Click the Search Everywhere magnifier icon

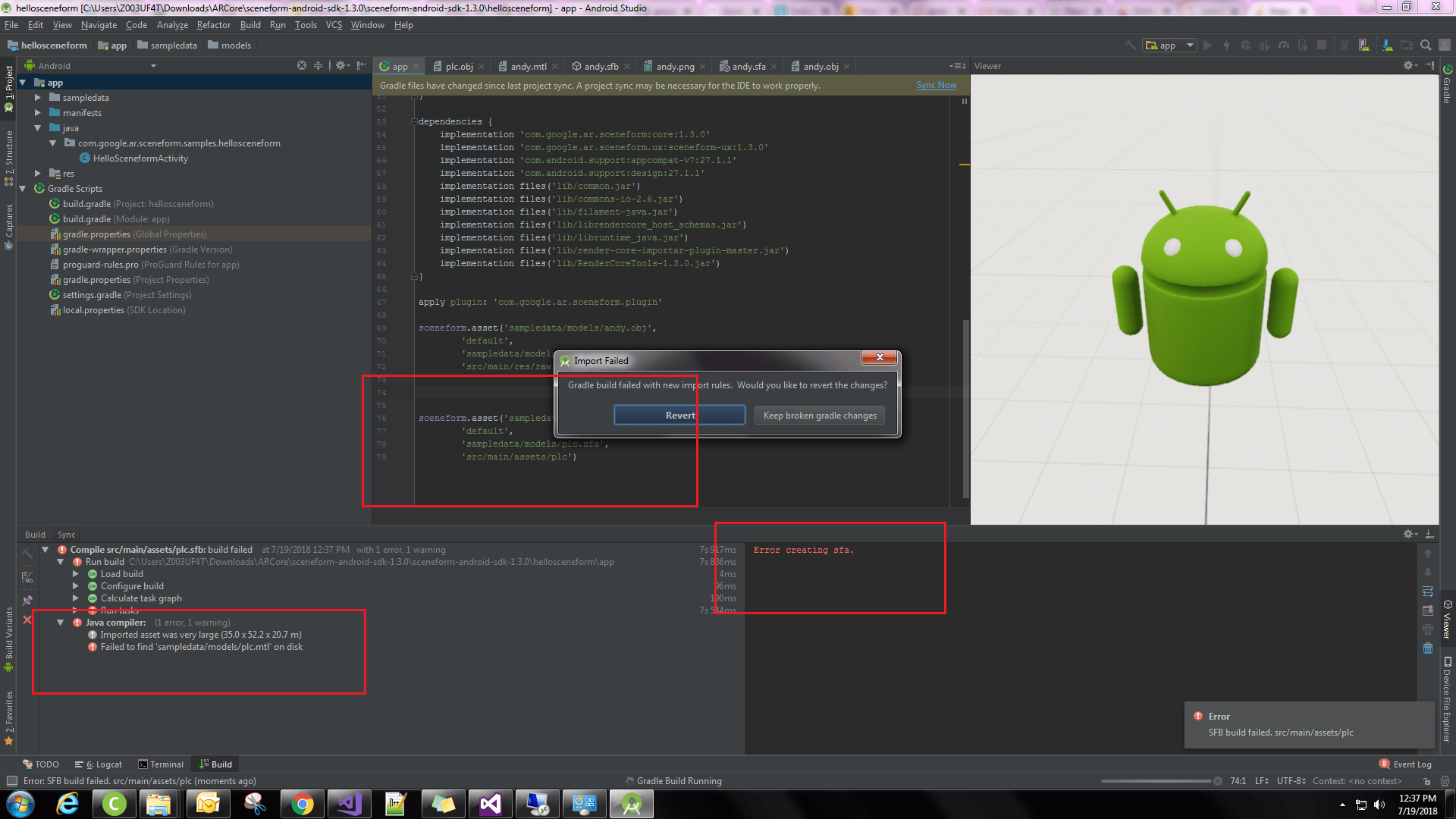coord(1426,45)
